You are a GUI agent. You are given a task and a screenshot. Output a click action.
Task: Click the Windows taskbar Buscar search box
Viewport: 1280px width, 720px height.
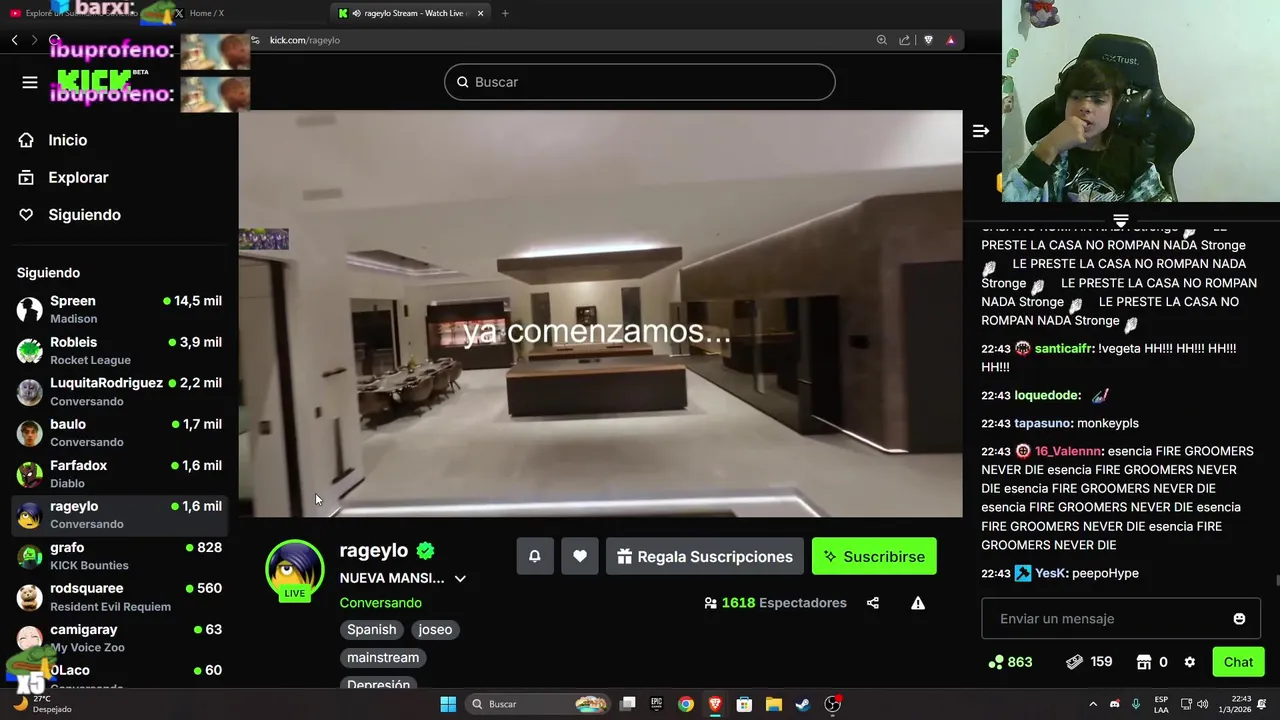tap(539, 704)
